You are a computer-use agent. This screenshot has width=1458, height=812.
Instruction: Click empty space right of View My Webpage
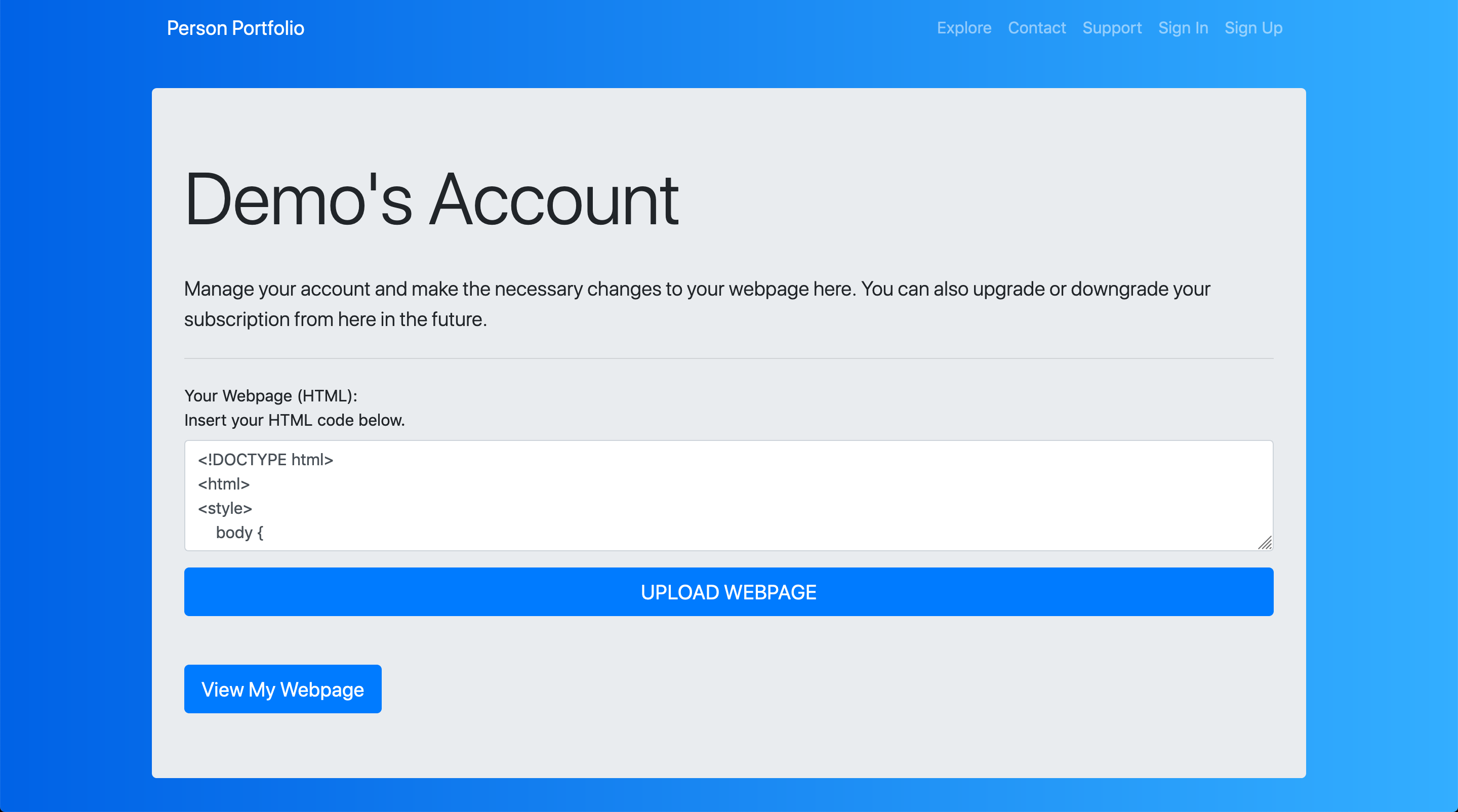(792, 688)
